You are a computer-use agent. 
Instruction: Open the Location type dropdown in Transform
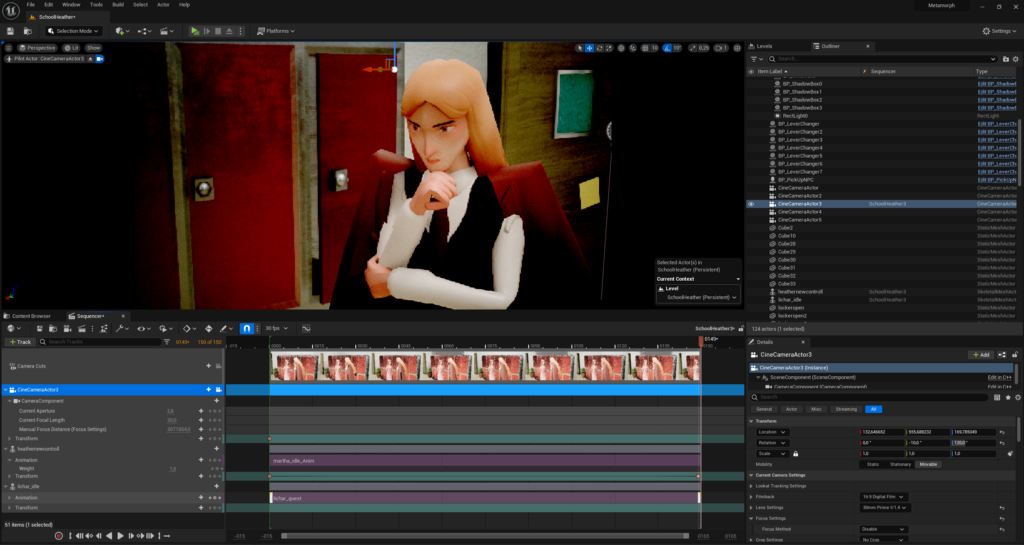click(x=773, y=432)
